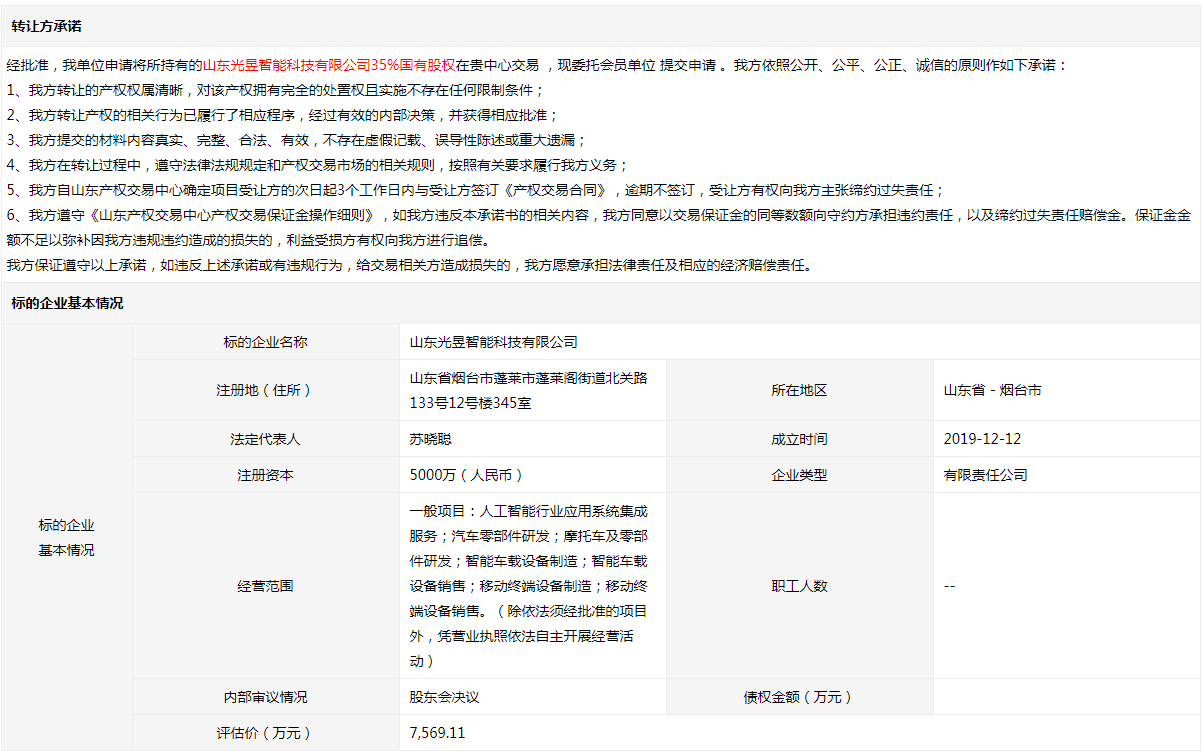Select commitment line 5 about 产权交易合同
The width and height of the screenshot is (1203, 751).
point(475,190)
